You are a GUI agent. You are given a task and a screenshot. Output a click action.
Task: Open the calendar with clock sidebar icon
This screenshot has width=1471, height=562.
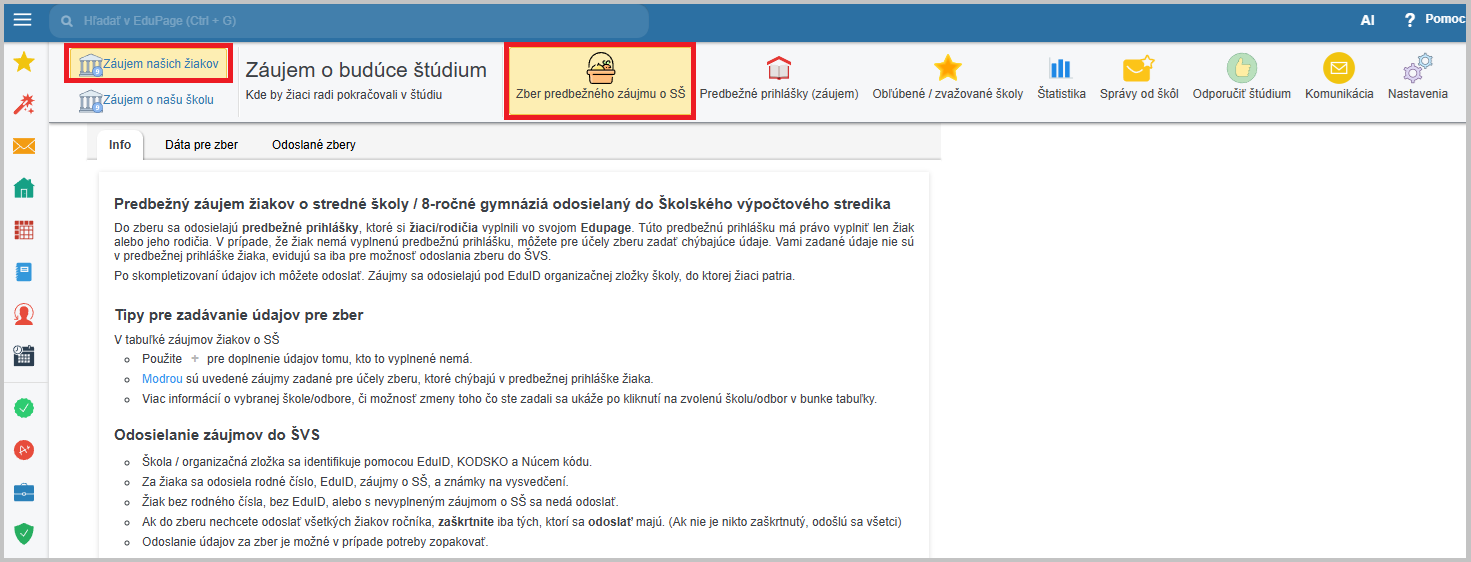pos(24,356)
